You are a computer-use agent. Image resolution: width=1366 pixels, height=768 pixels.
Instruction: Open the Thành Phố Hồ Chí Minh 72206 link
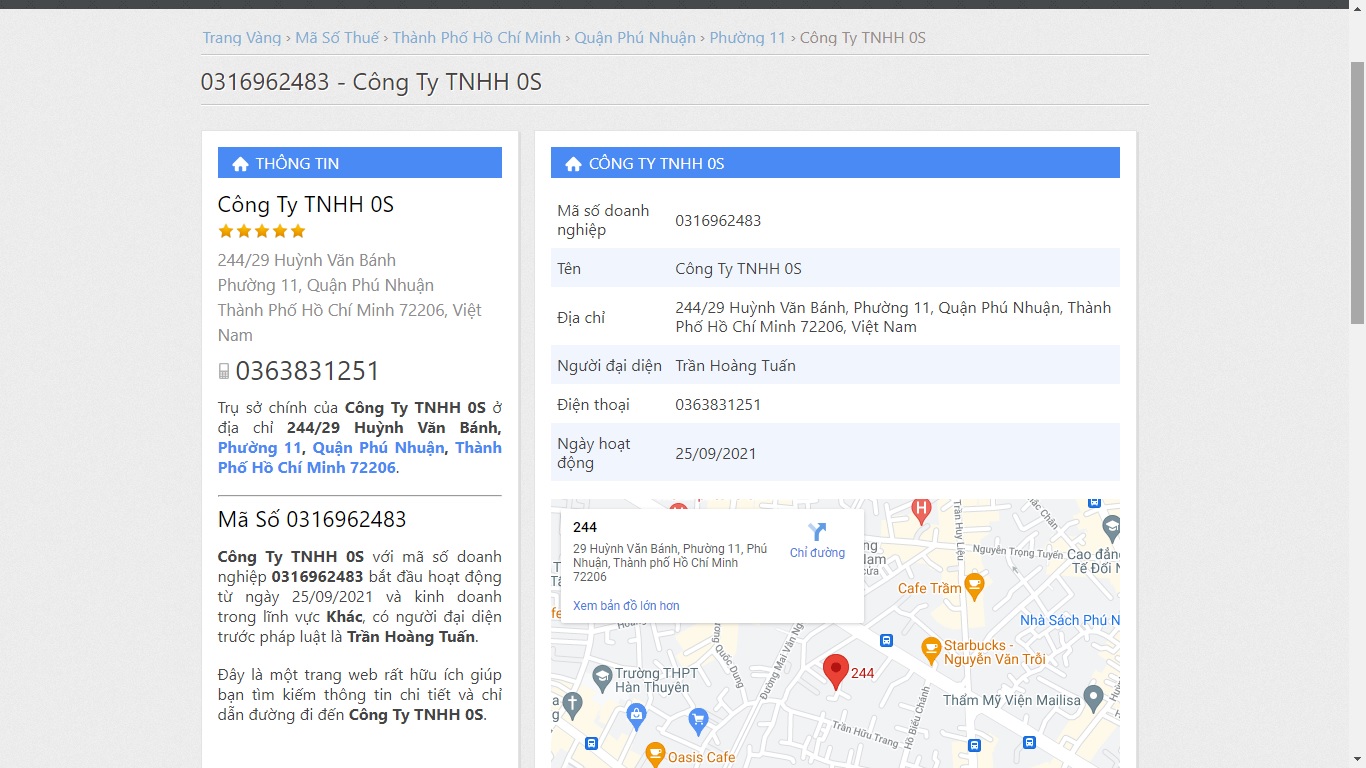pyautogui.click(x=360, y=458)
